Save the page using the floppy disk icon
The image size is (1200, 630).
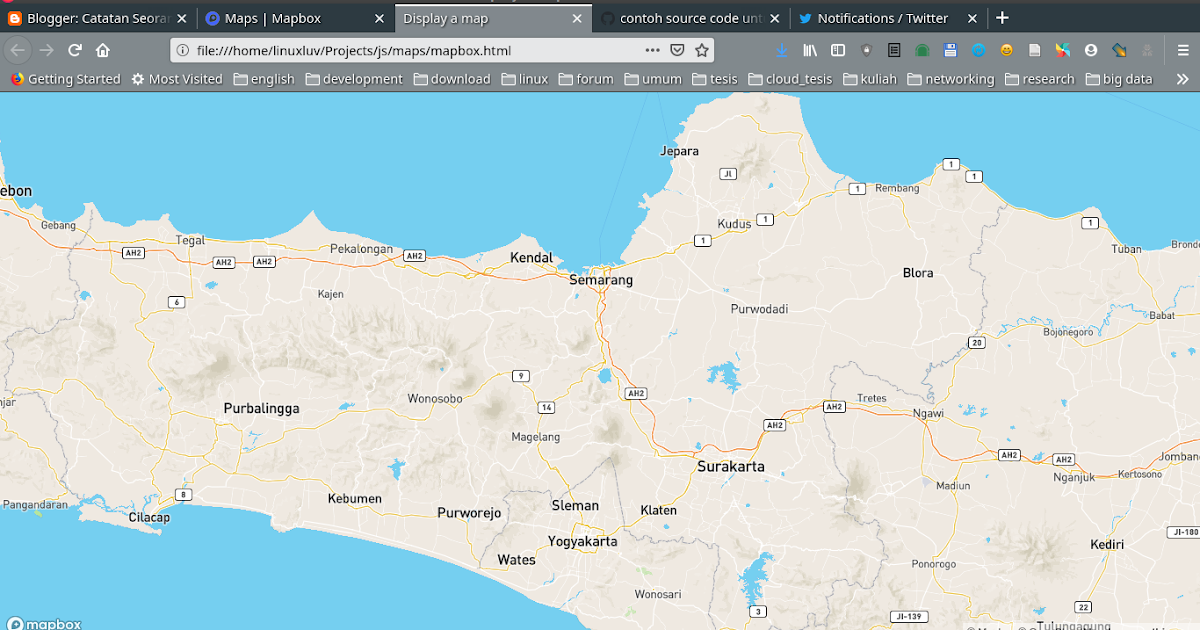pos(950,50)
